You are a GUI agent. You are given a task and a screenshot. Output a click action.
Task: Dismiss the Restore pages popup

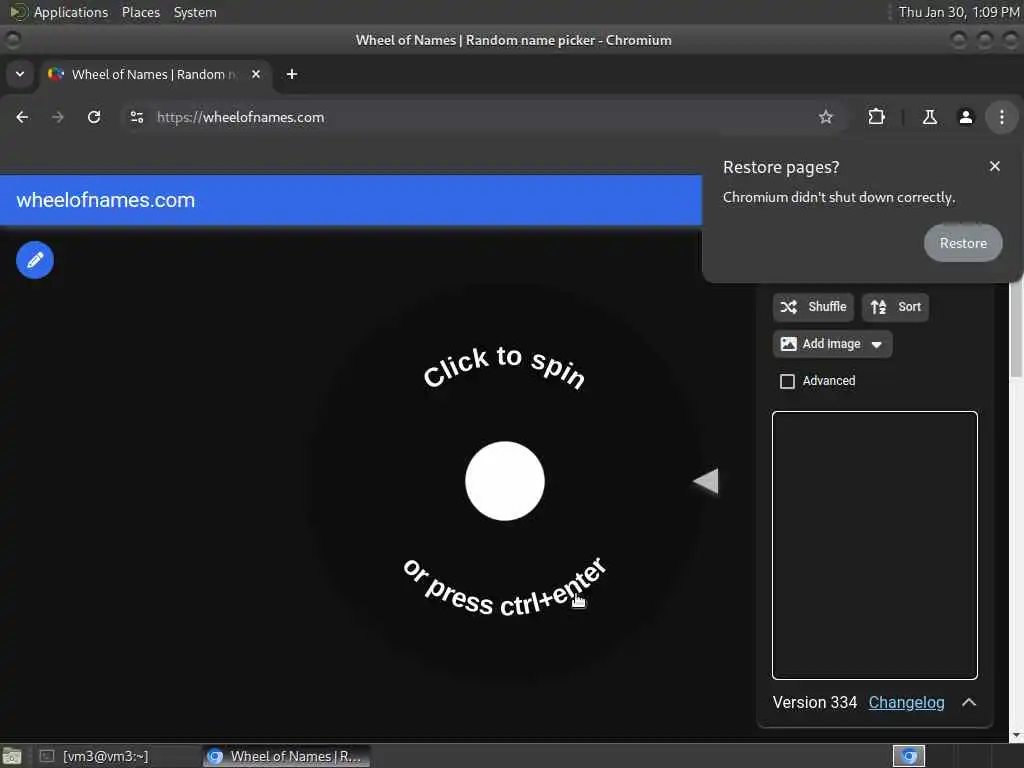pos(994,167)
